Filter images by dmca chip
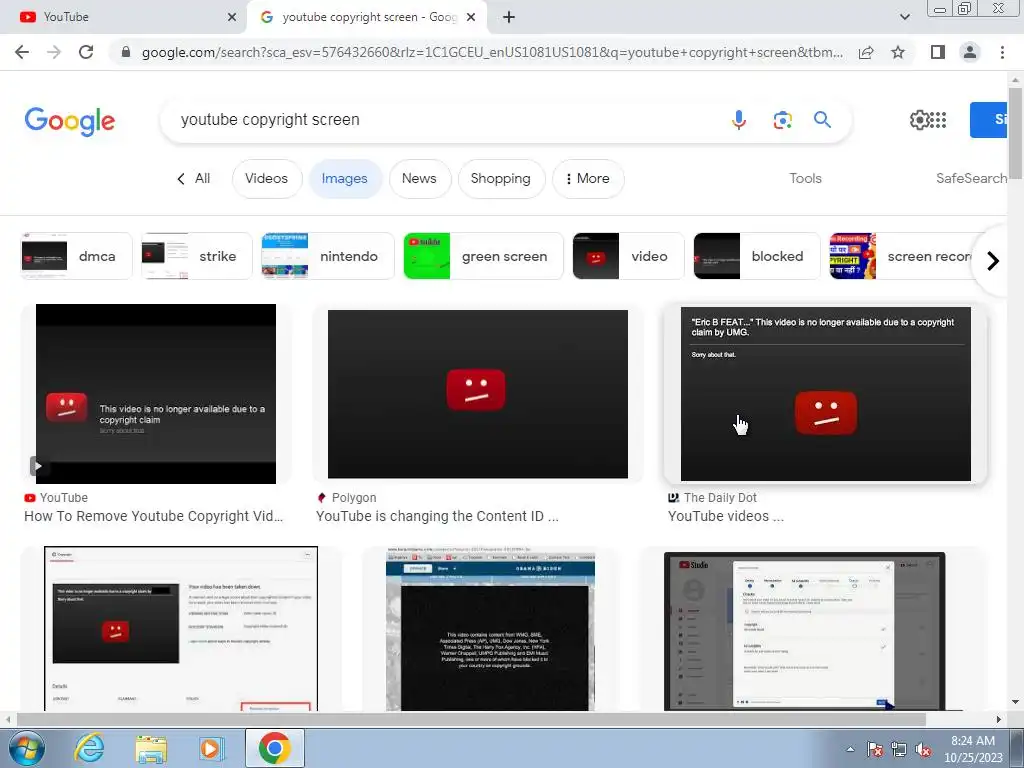The height and width of the screenshot is (768, 1024). 76,256
